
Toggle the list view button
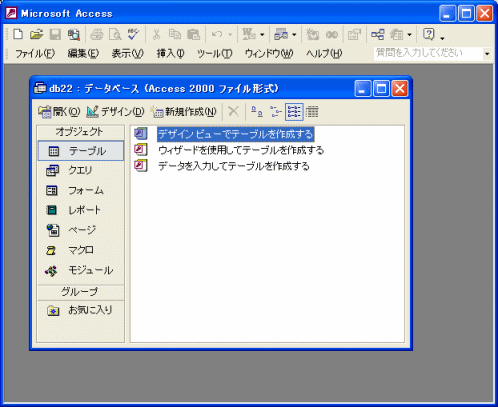coord(294,112)
